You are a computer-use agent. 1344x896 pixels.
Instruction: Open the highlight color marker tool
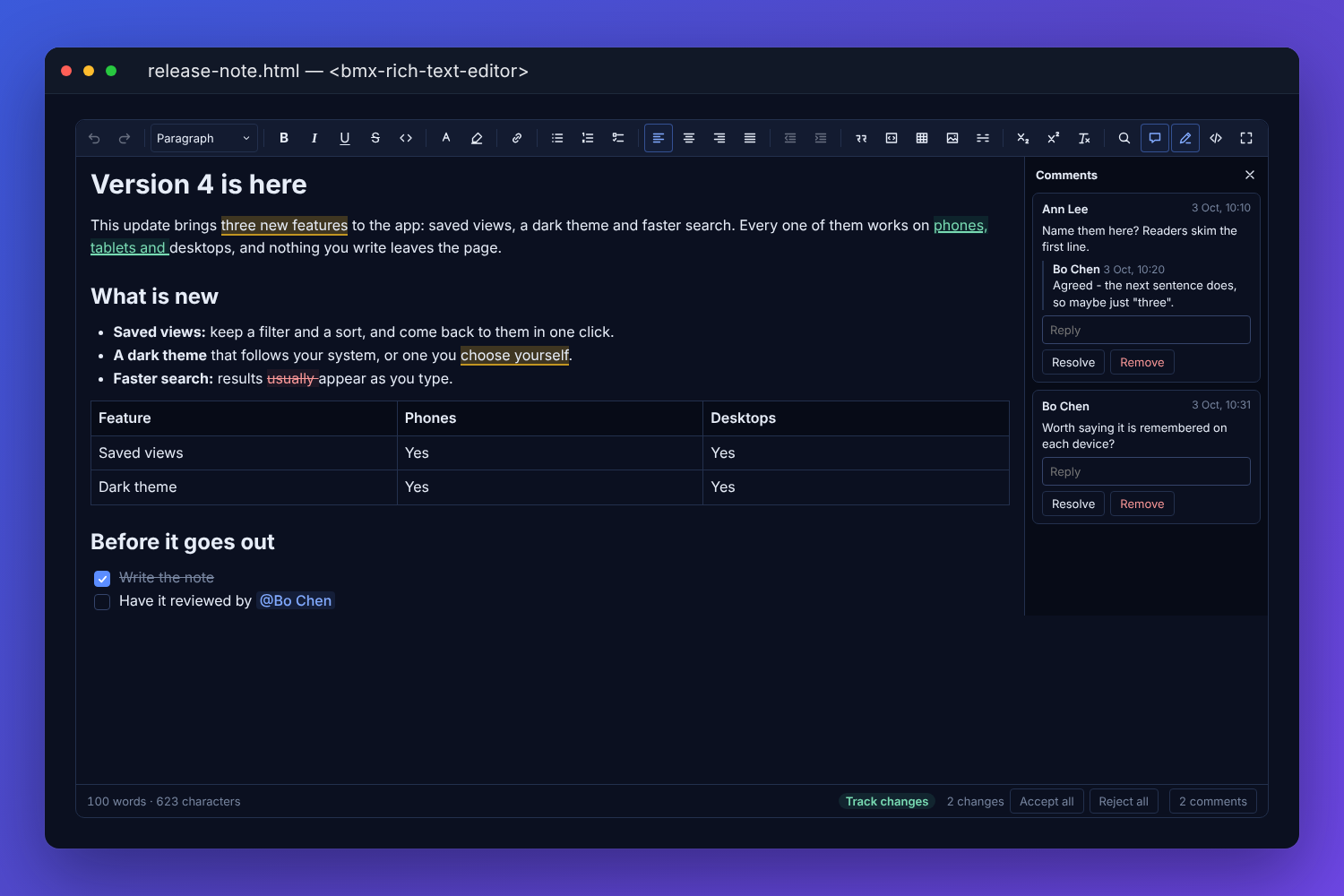click(x=477, y=138)
